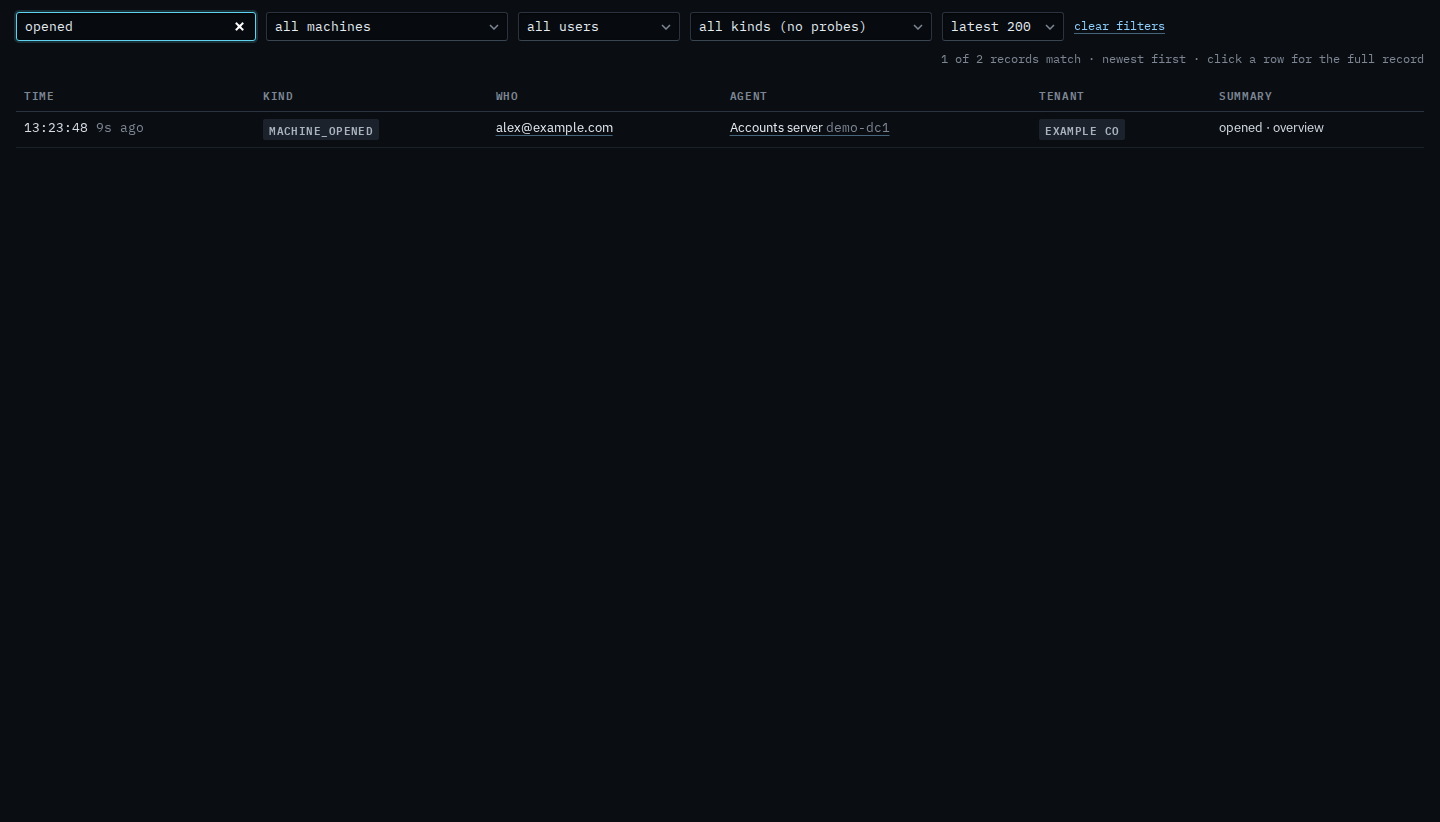Click the TENANT column header
The height and width of the screenshot is (822, 1440).
1061,96
